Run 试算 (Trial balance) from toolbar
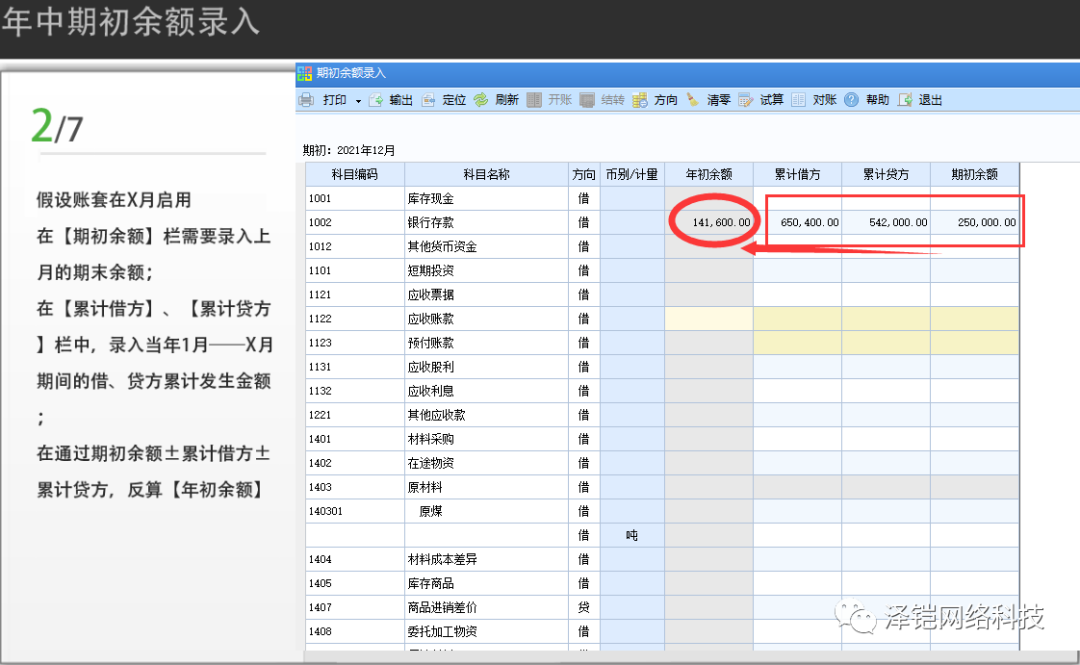Screen dimensions: 1080x665 click(x=745, y=100)
